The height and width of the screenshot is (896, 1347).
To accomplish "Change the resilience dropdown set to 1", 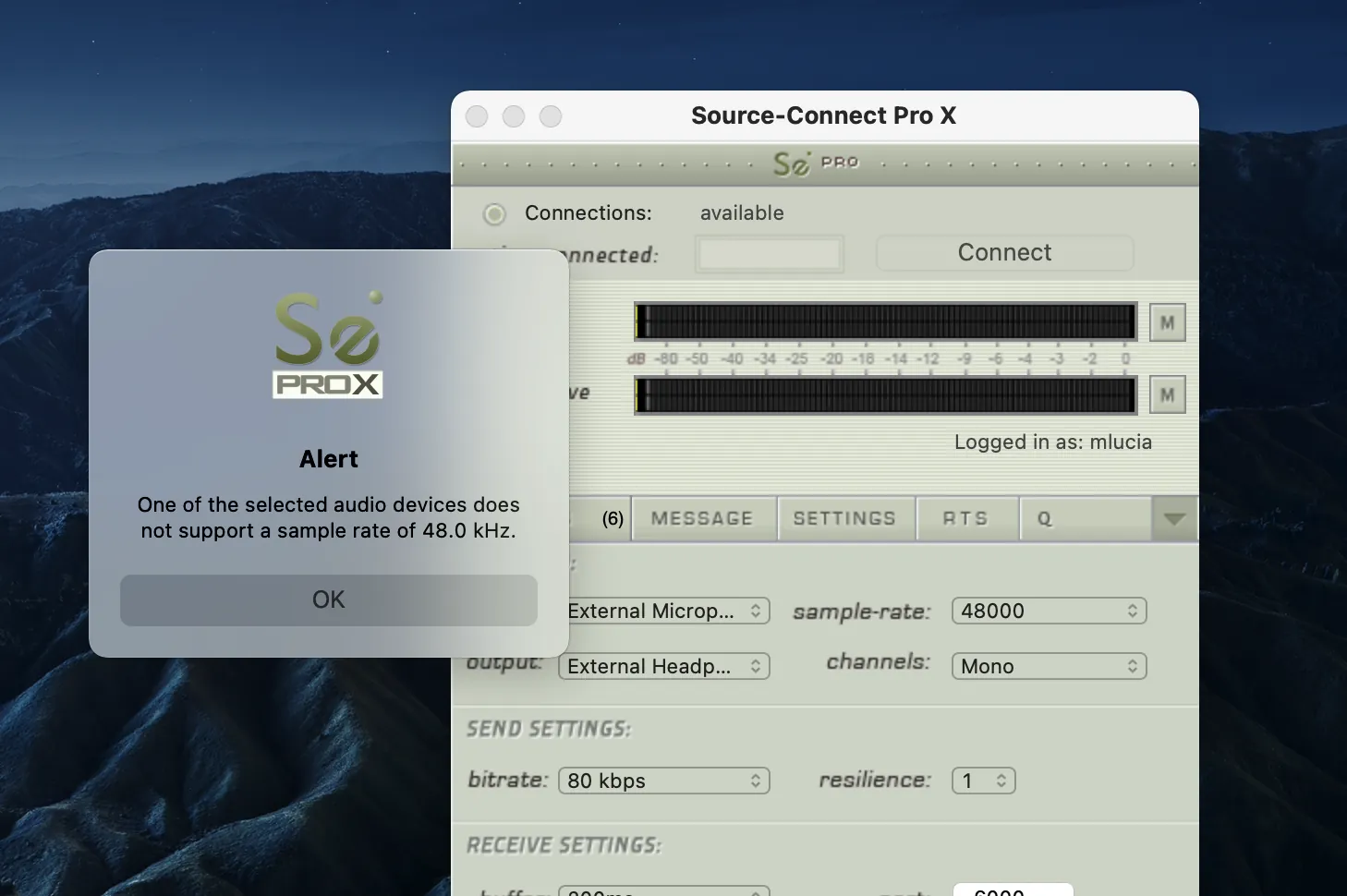I will click(x=984, y=781).
